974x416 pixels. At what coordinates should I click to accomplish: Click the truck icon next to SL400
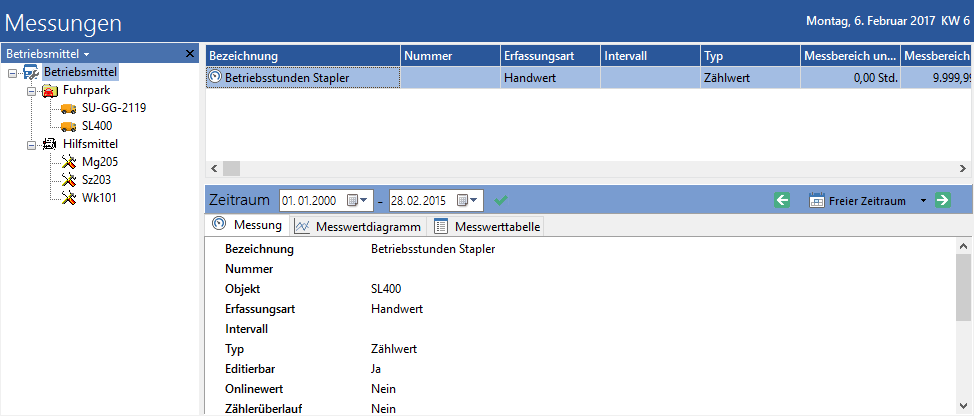(x=69, y=127)
